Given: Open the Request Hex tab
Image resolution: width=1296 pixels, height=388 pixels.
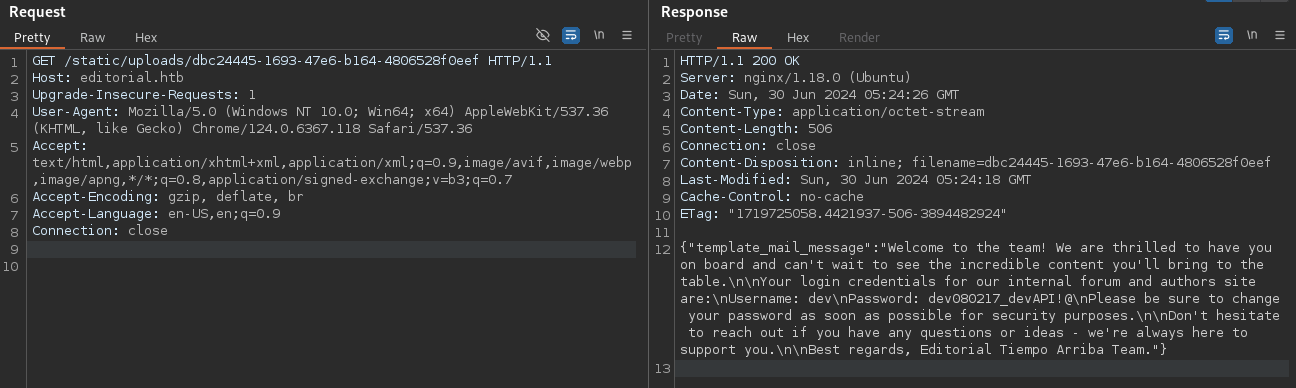Looking at the screenshot, I should [146, 37].
